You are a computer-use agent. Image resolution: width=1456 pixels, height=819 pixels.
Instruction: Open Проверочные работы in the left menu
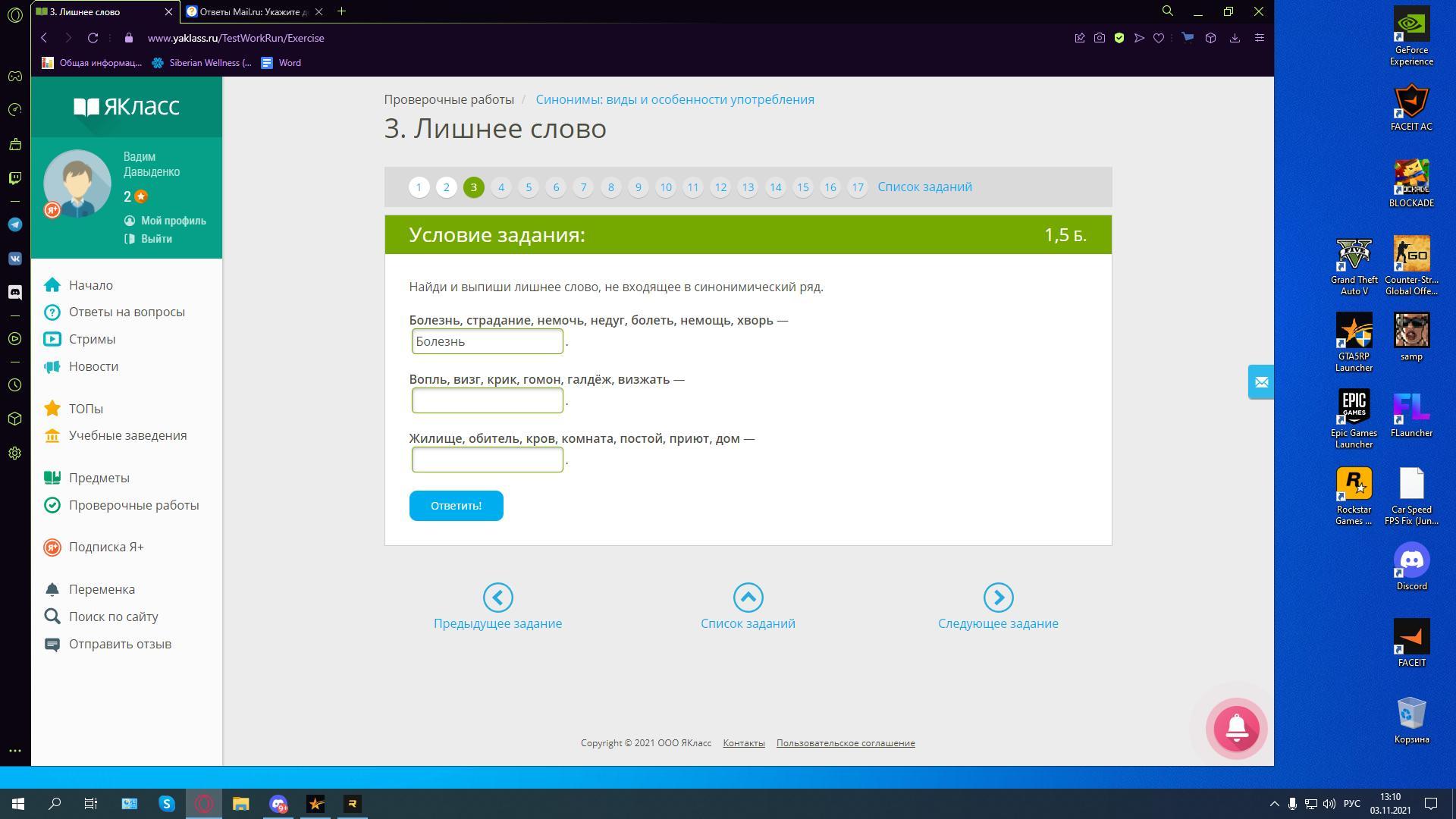pos(133,505)
